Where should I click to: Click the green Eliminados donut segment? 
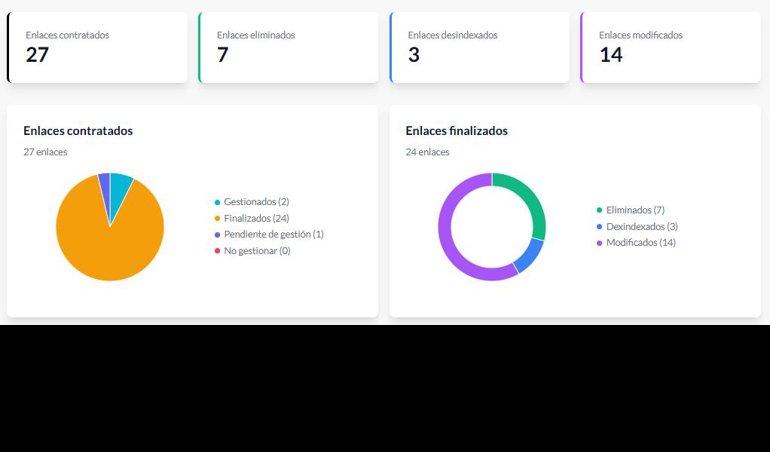[x=530, y=198]
